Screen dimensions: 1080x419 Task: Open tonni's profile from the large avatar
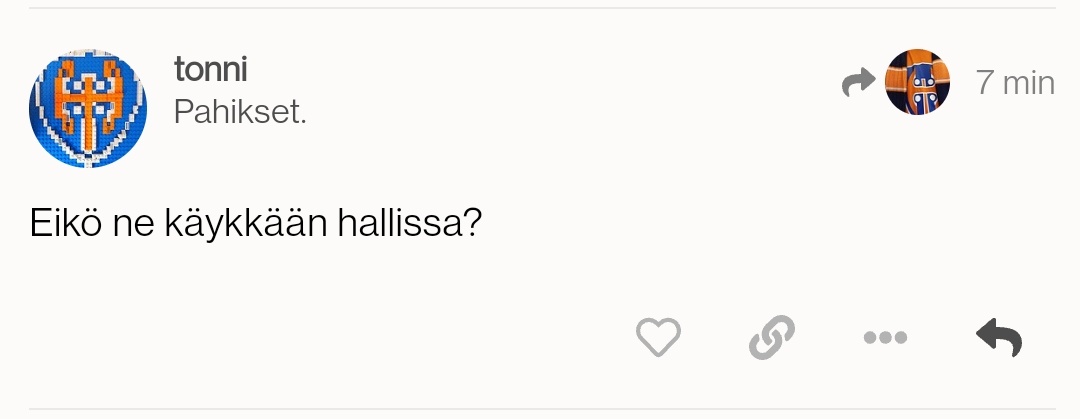(88, 108)
